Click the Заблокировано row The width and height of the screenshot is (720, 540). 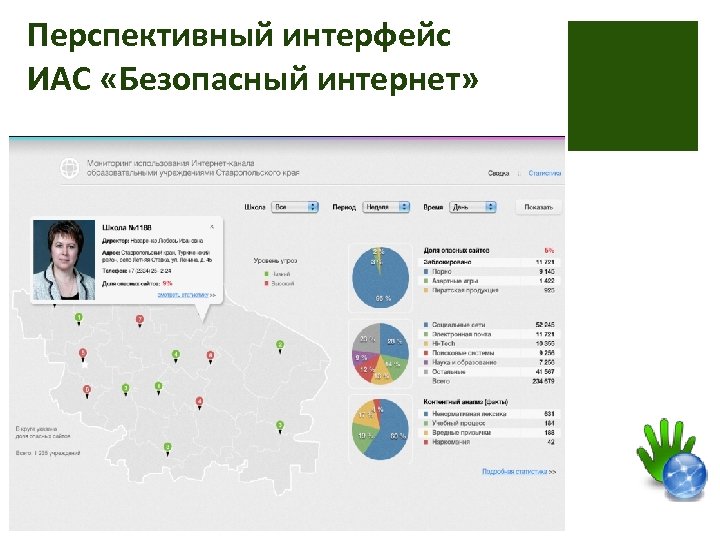click(x=489, y=262)
